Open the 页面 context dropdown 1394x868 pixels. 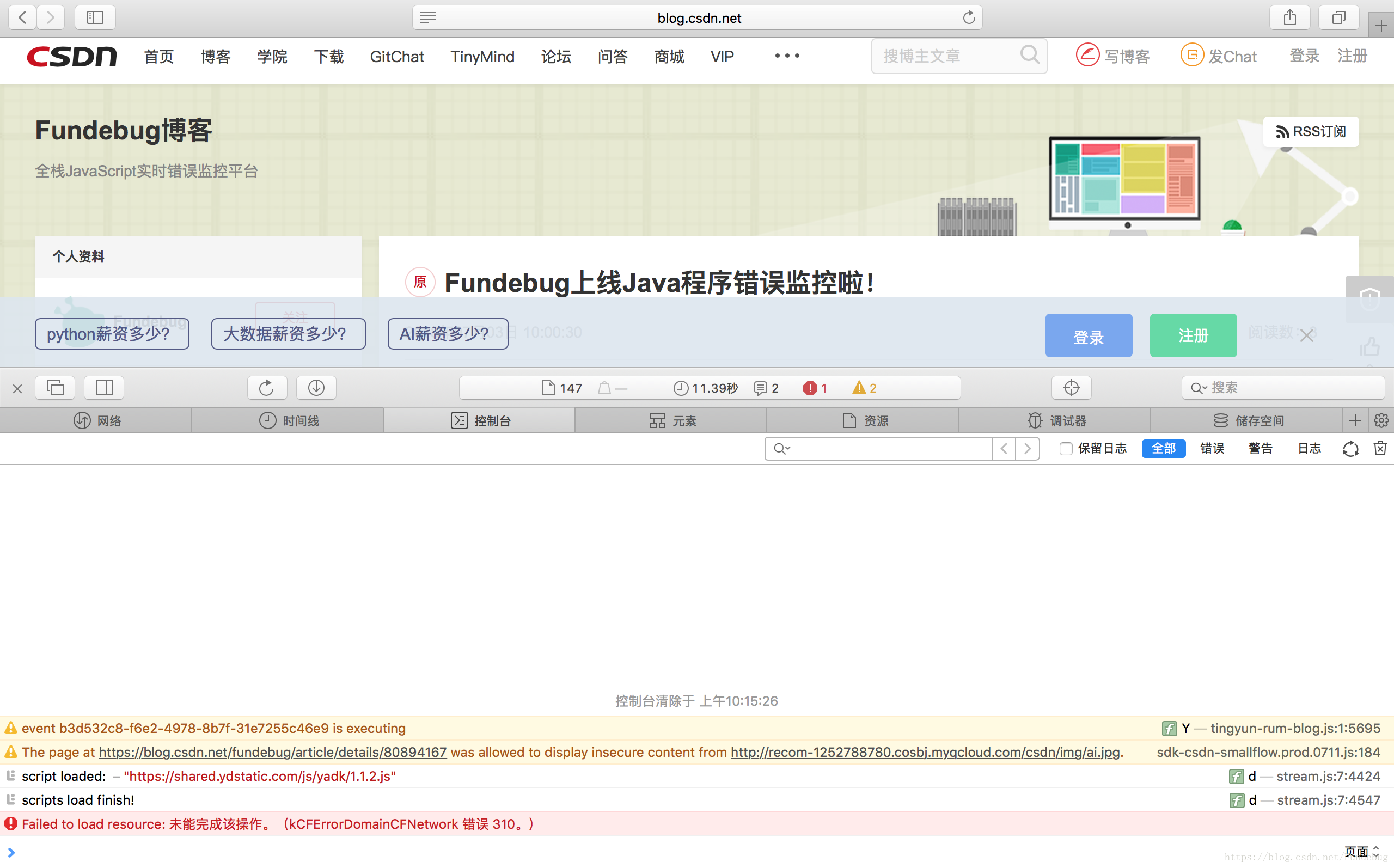click(1361, 851)
